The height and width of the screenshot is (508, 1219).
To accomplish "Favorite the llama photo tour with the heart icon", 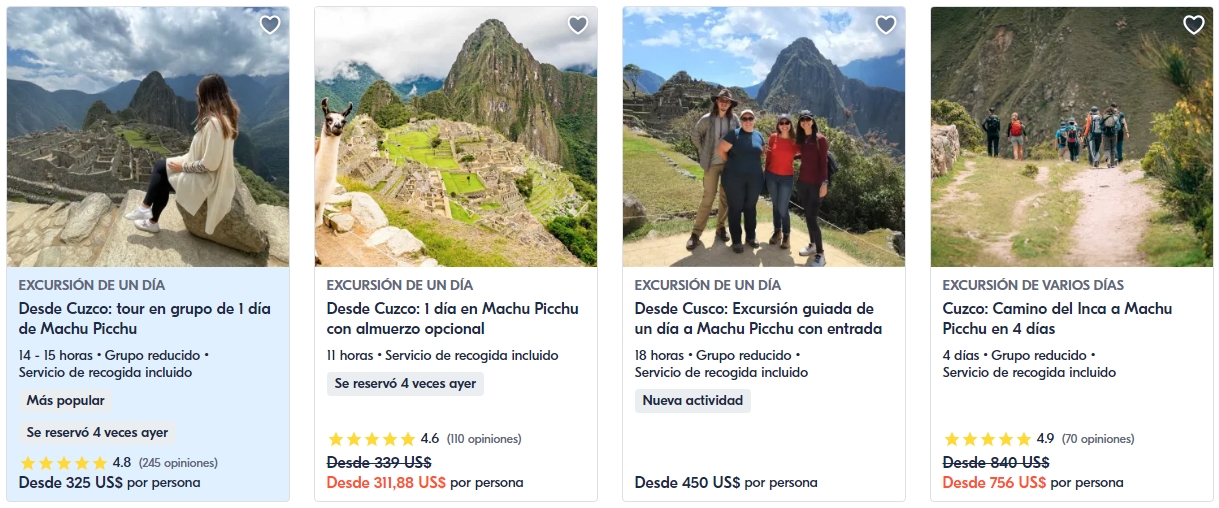I will tap(578, 25).
